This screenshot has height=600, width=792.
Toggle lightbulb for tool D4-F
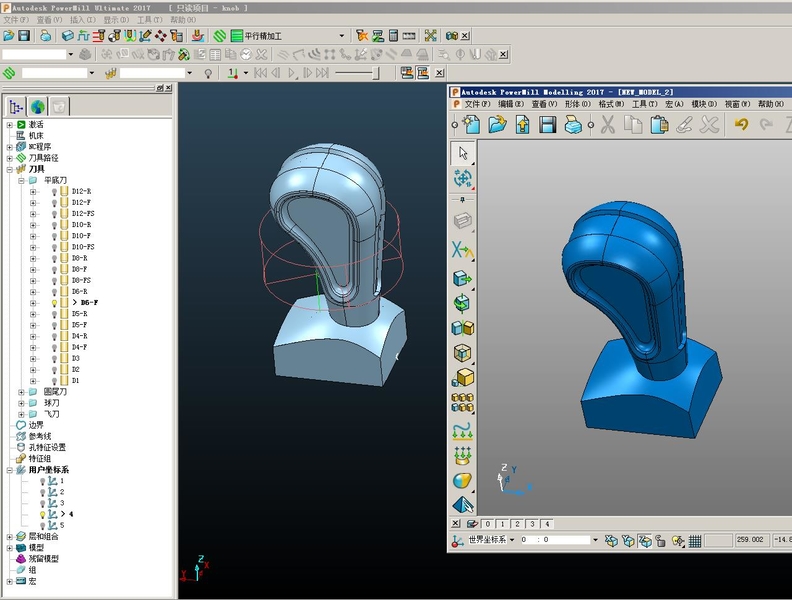(x=54, y=347)
